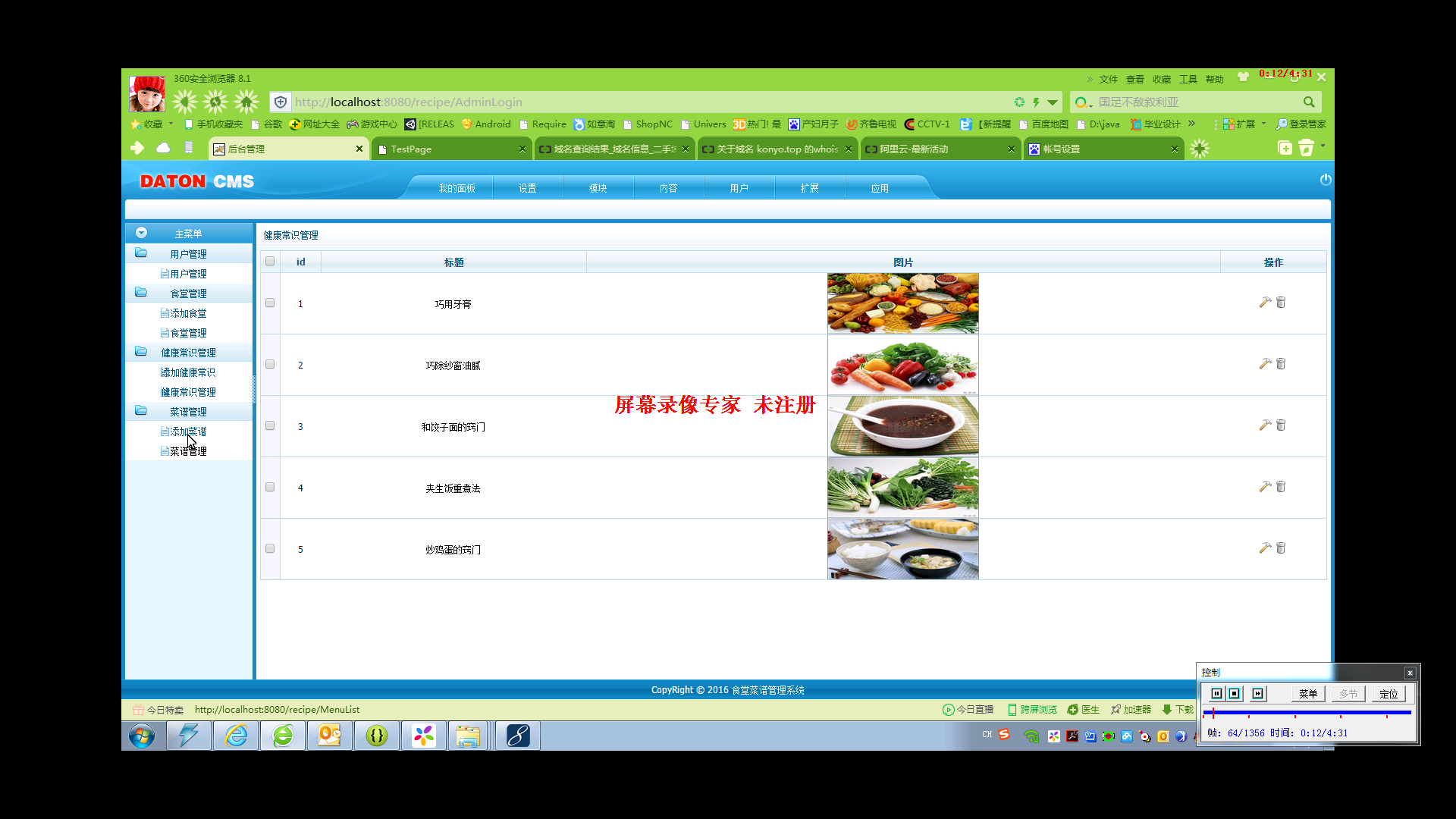Click the new window plus icon
1456x819 pixels.
tap(1285, 148)
